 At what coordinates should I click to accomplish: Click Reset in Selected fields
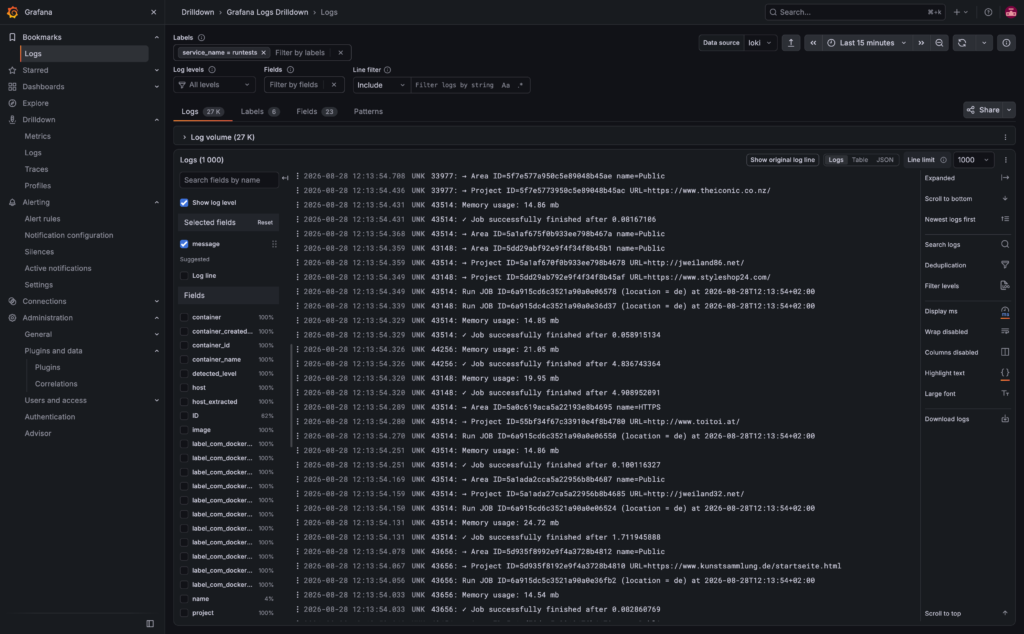pyautogui.click(x=264, y=223)
